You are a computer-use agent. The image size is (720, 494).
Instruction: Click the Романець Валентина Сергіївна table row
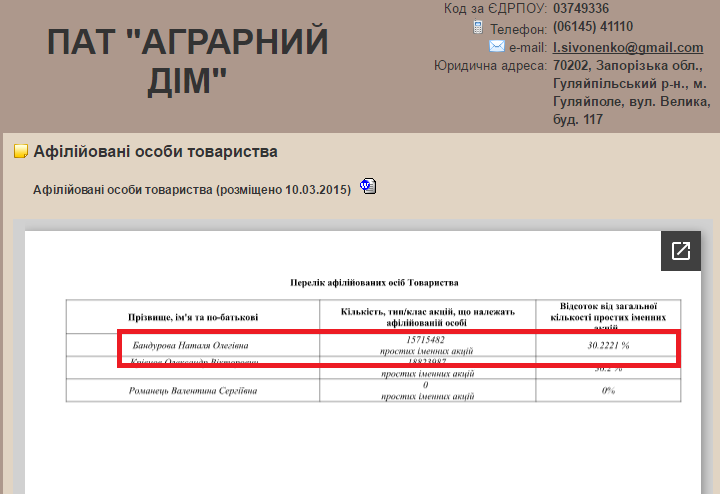[194, 390]
